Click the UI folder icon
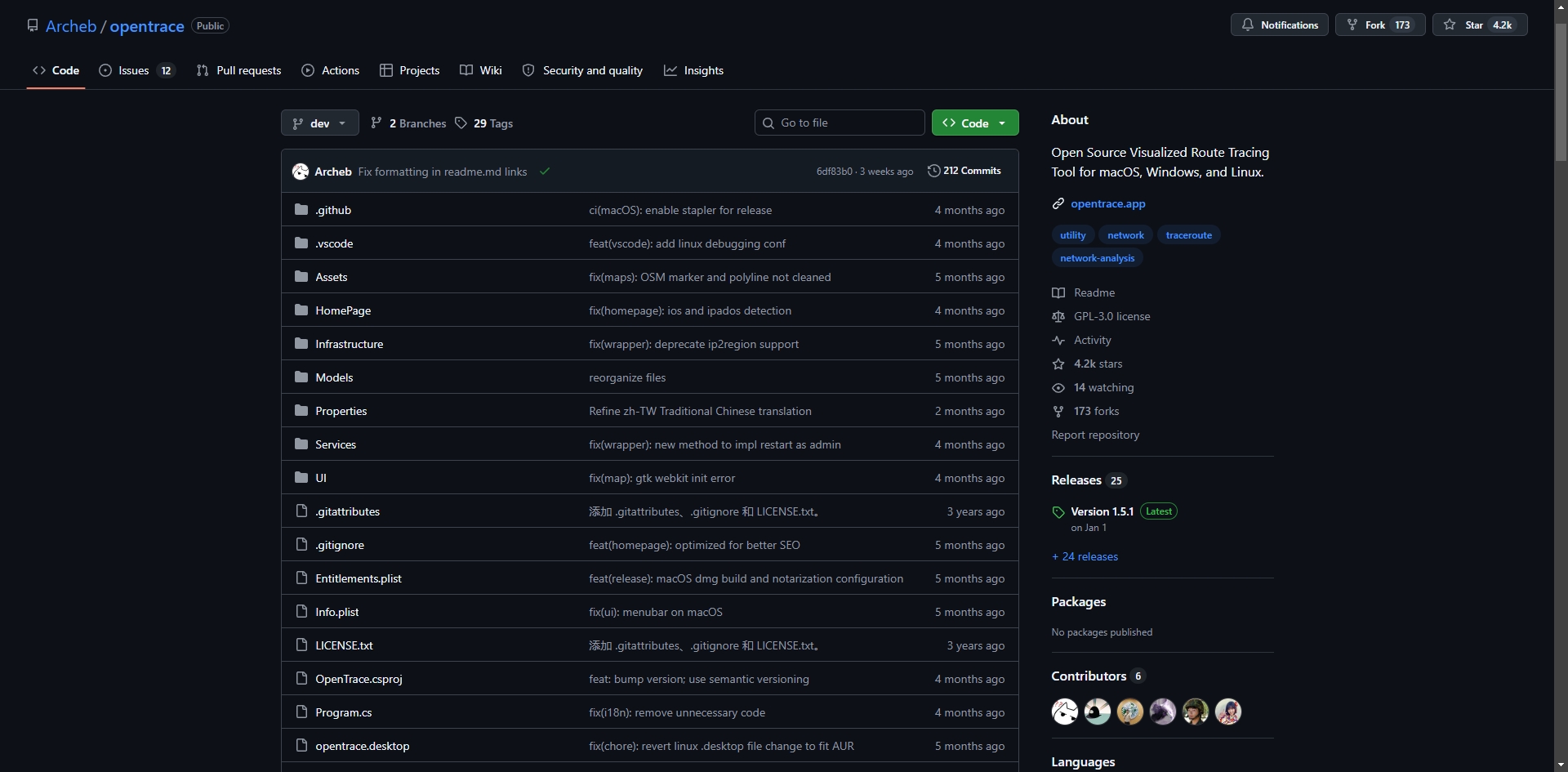 [x=301, y=478]
